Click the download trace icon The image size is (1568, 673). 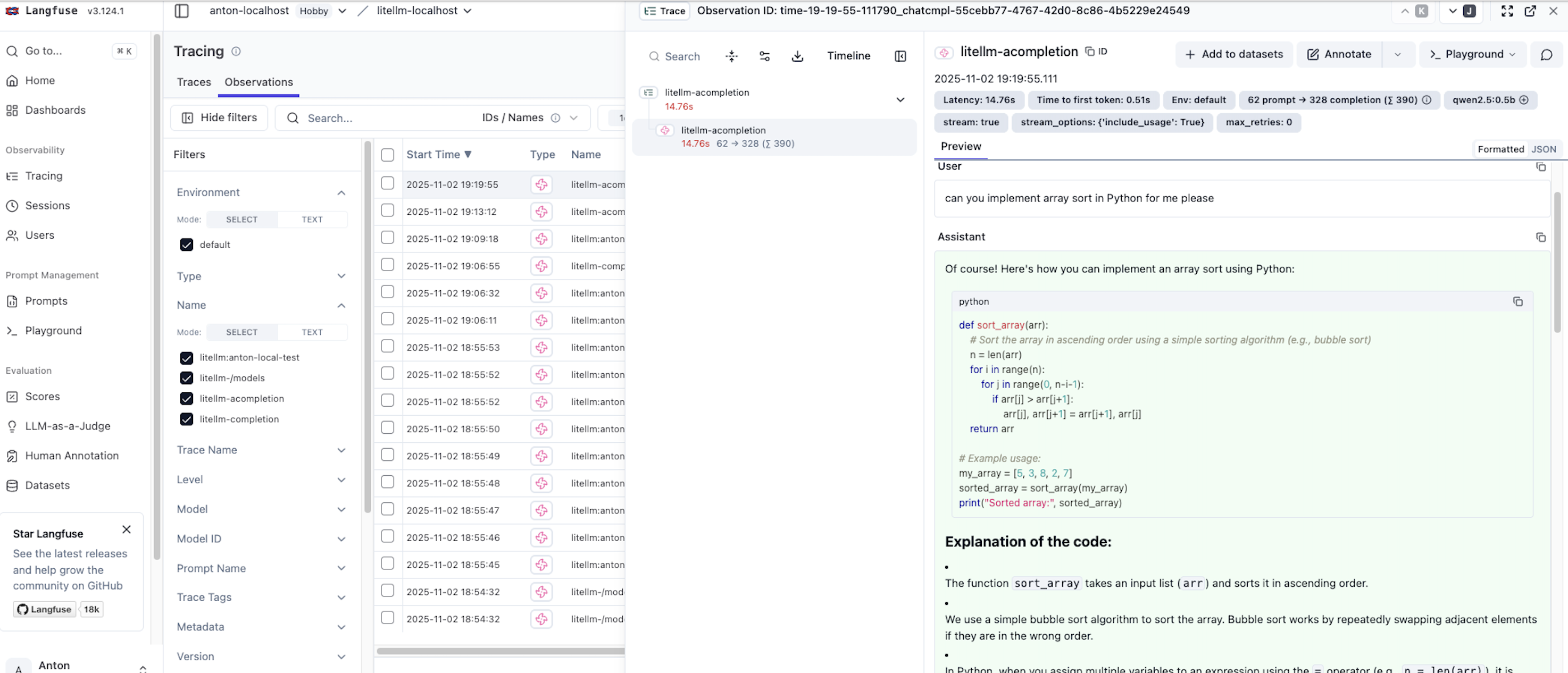click(x=797, y=56)
